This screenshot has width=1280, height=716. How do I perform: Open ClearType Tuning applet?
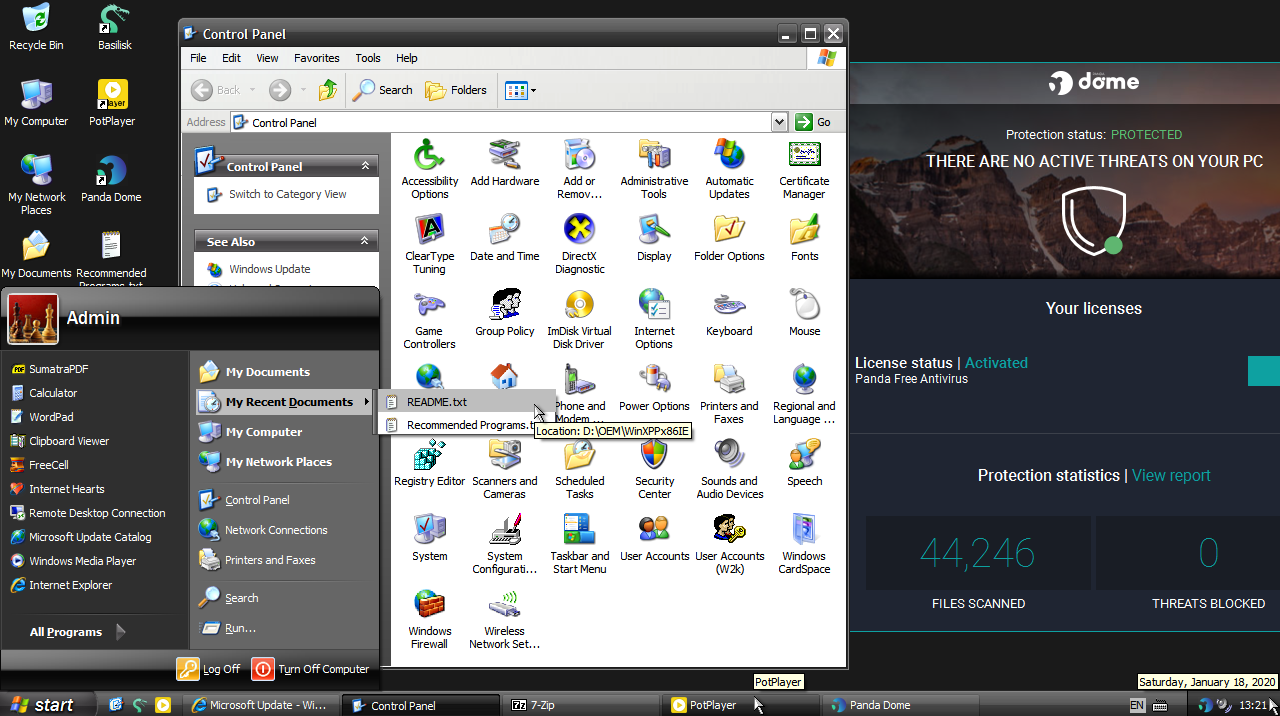[x=430, y=244]
